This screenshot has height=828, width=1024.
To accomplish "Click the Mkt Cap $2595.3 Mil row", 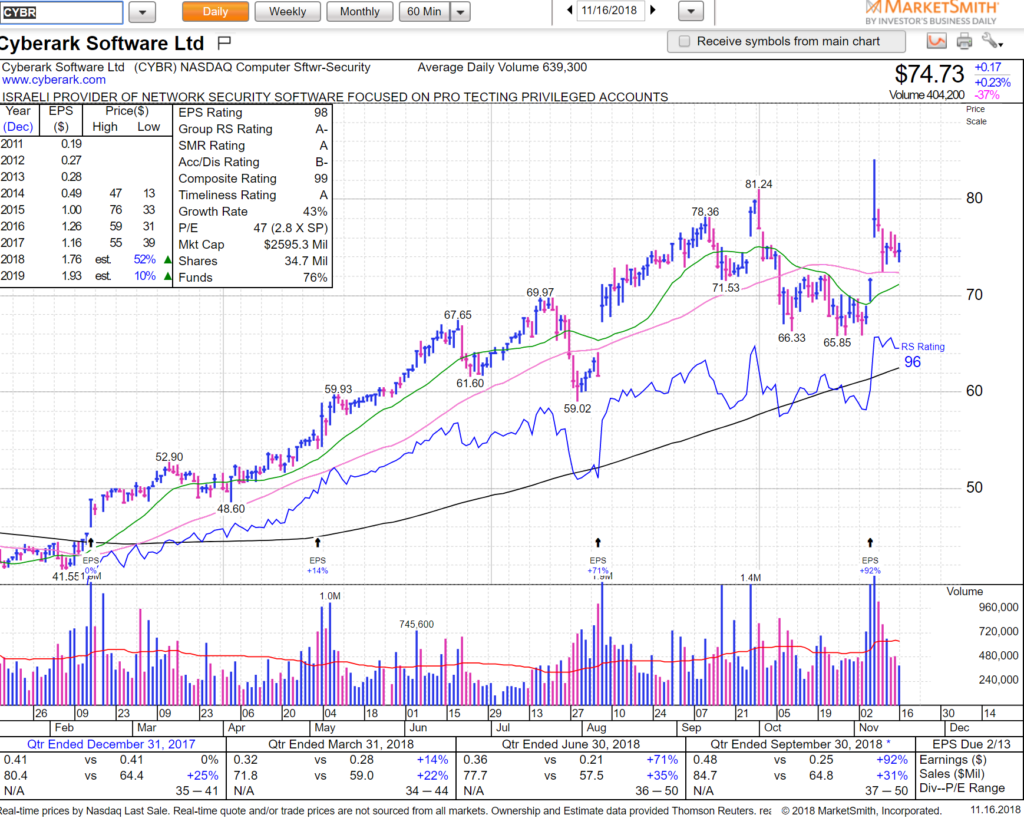I will pos(253,244).
